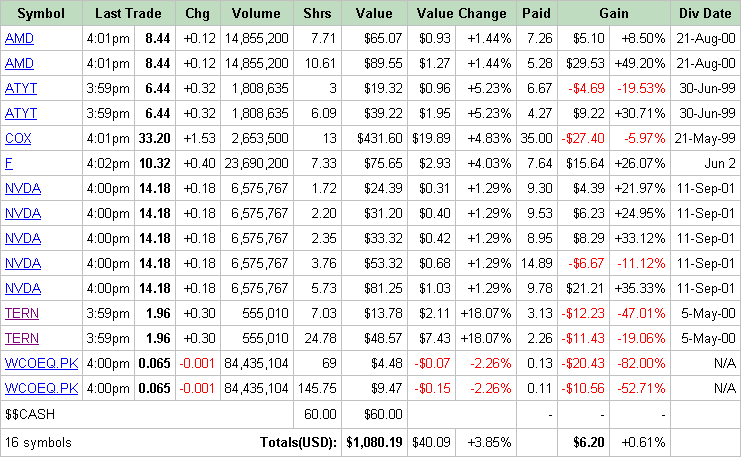Select COX last trade price 33.20

coord(155,138)
